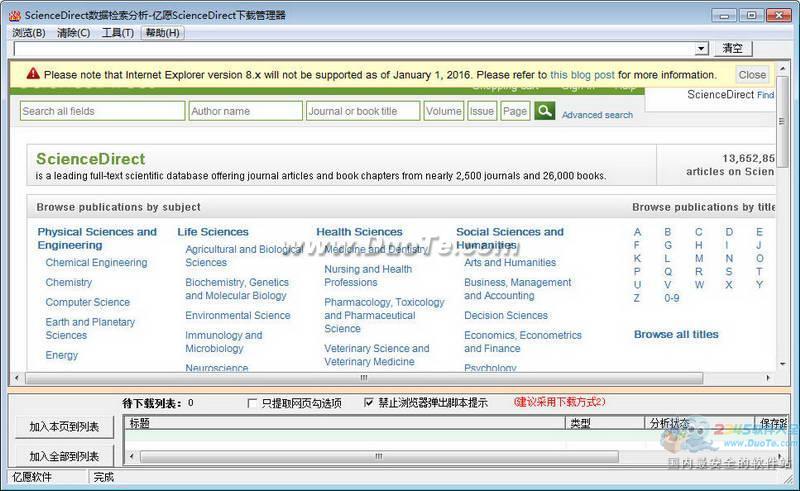Open Browse all titles link

[x=676, y=334]
